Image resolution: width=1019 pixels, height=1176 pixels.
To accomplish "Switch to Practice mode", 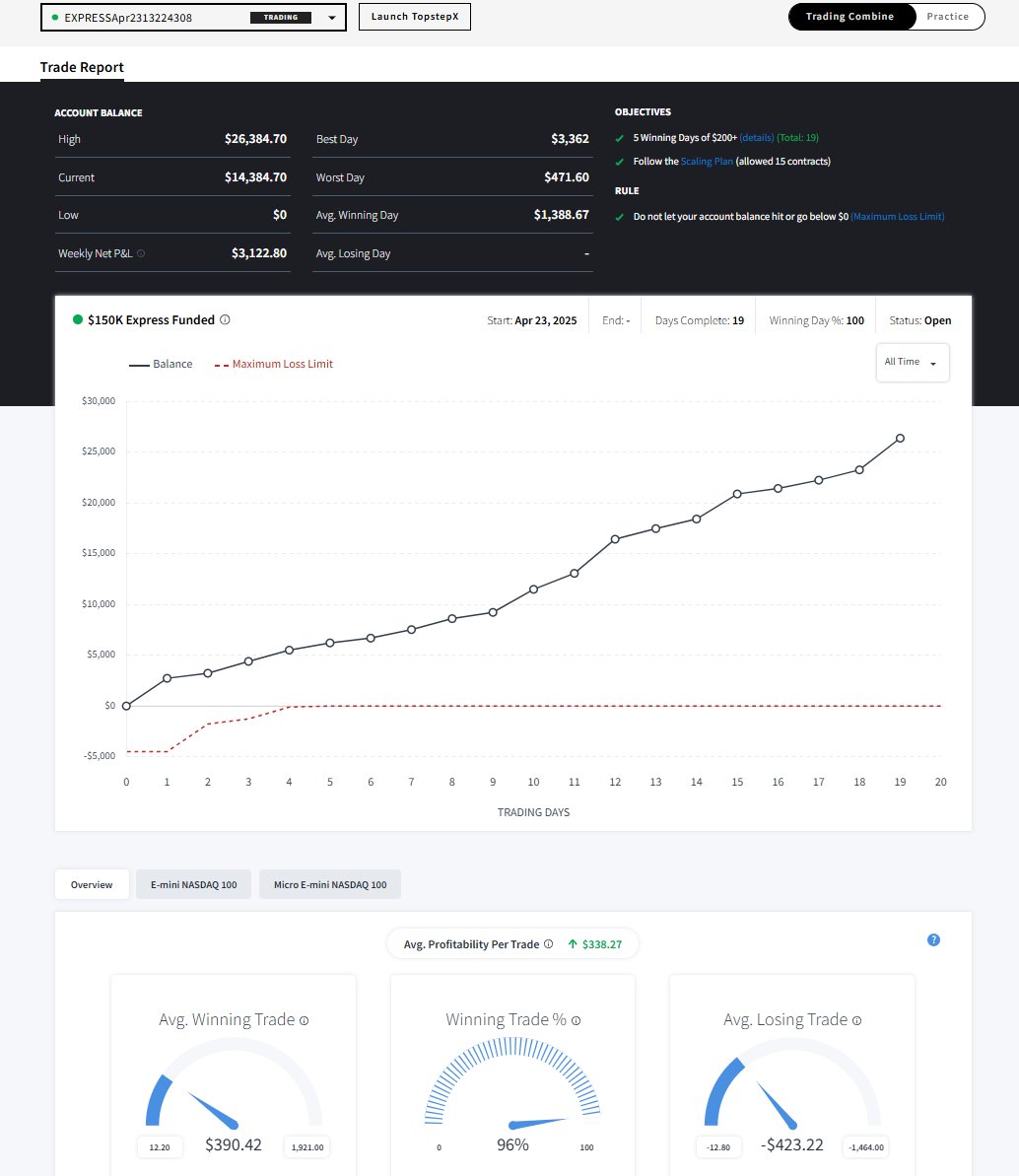I will click(x=948, y=17).
